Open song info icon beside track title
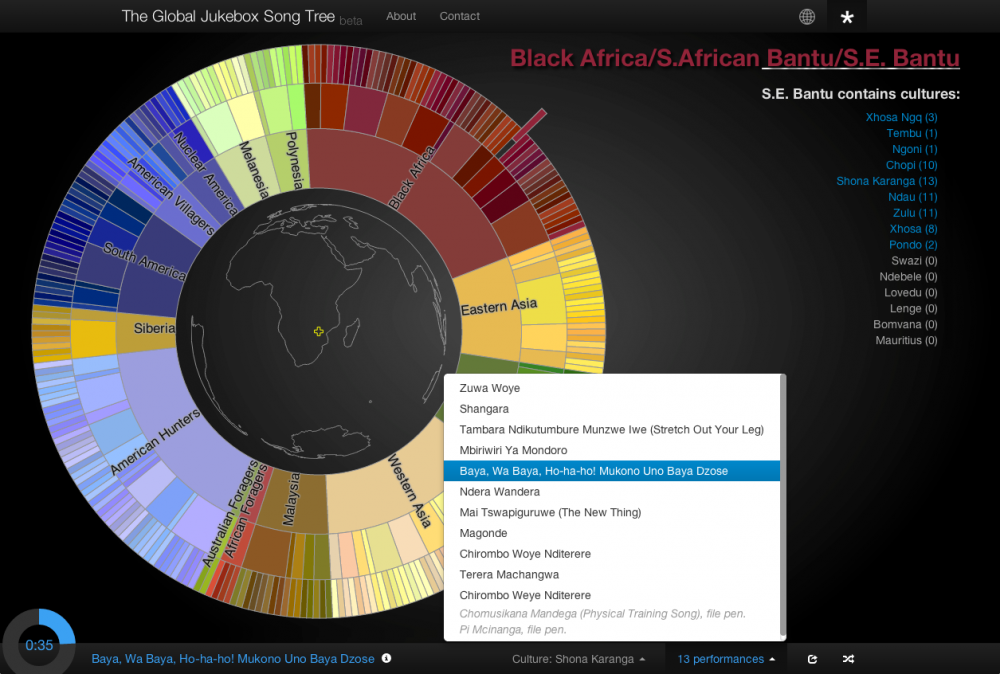1000x674 pixels. coord(386,659)
